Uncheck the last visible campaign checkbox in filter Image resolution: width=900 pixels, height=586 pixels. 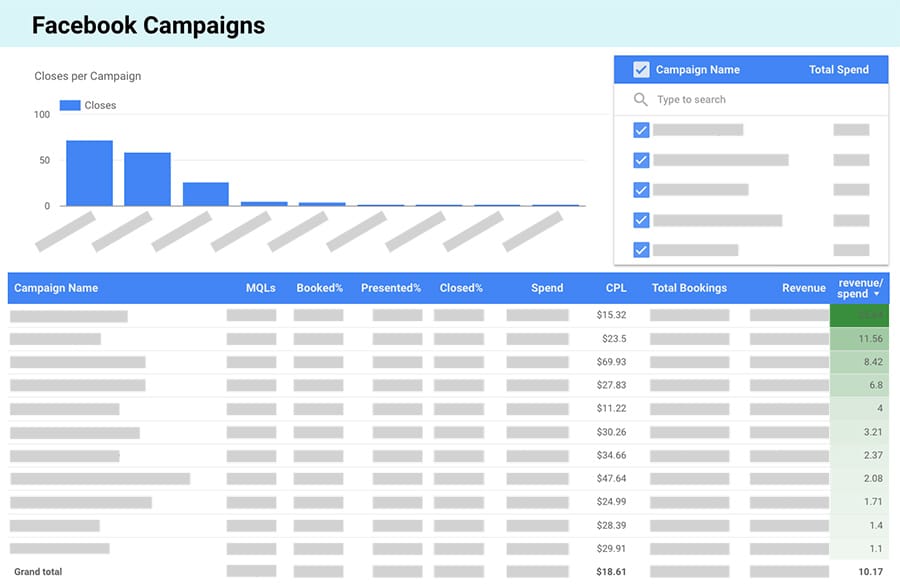pos(641,250)
